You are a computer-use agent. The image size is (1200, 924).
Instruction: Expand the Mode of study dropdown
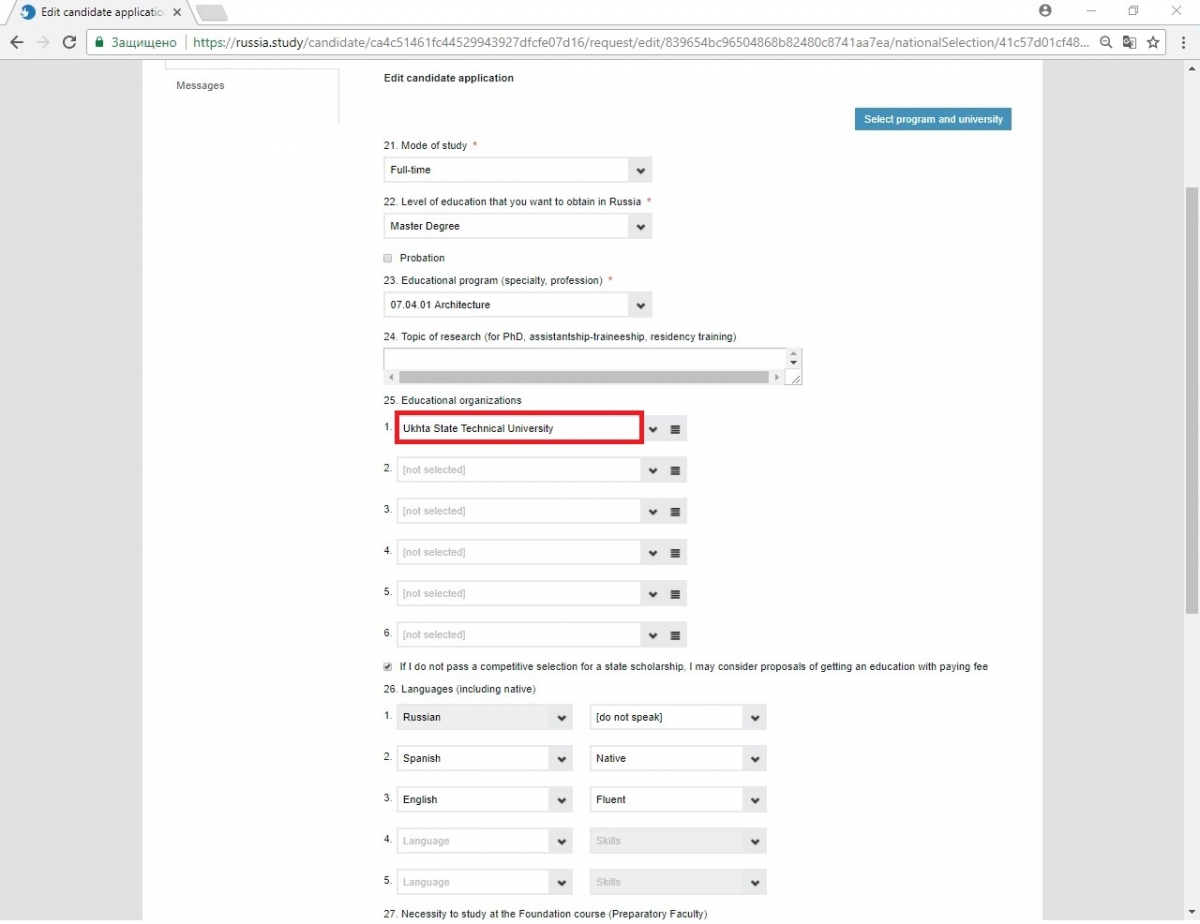tap(518, 170)
